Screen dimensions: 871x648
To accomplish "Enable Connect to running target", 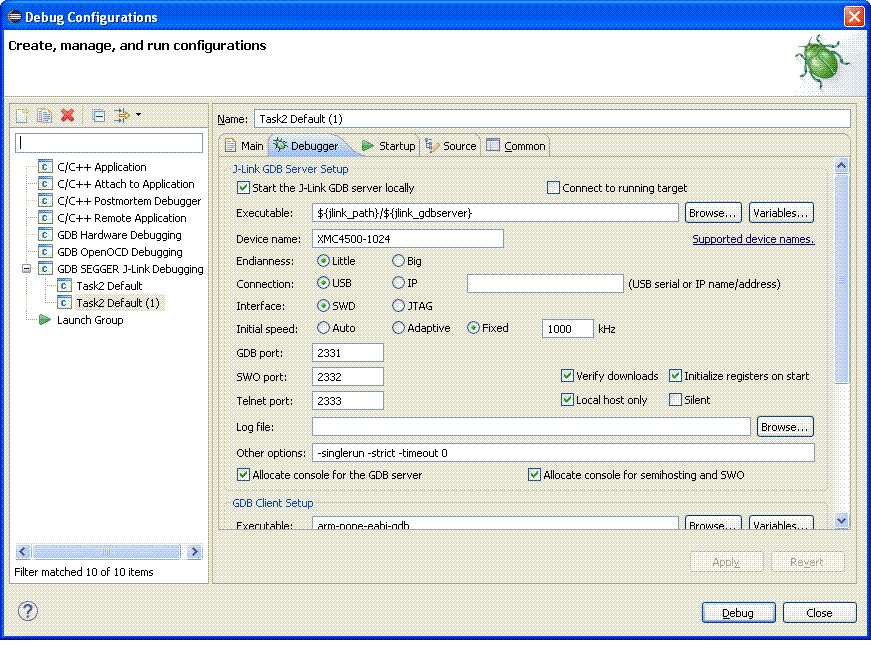I will (553, 188).
